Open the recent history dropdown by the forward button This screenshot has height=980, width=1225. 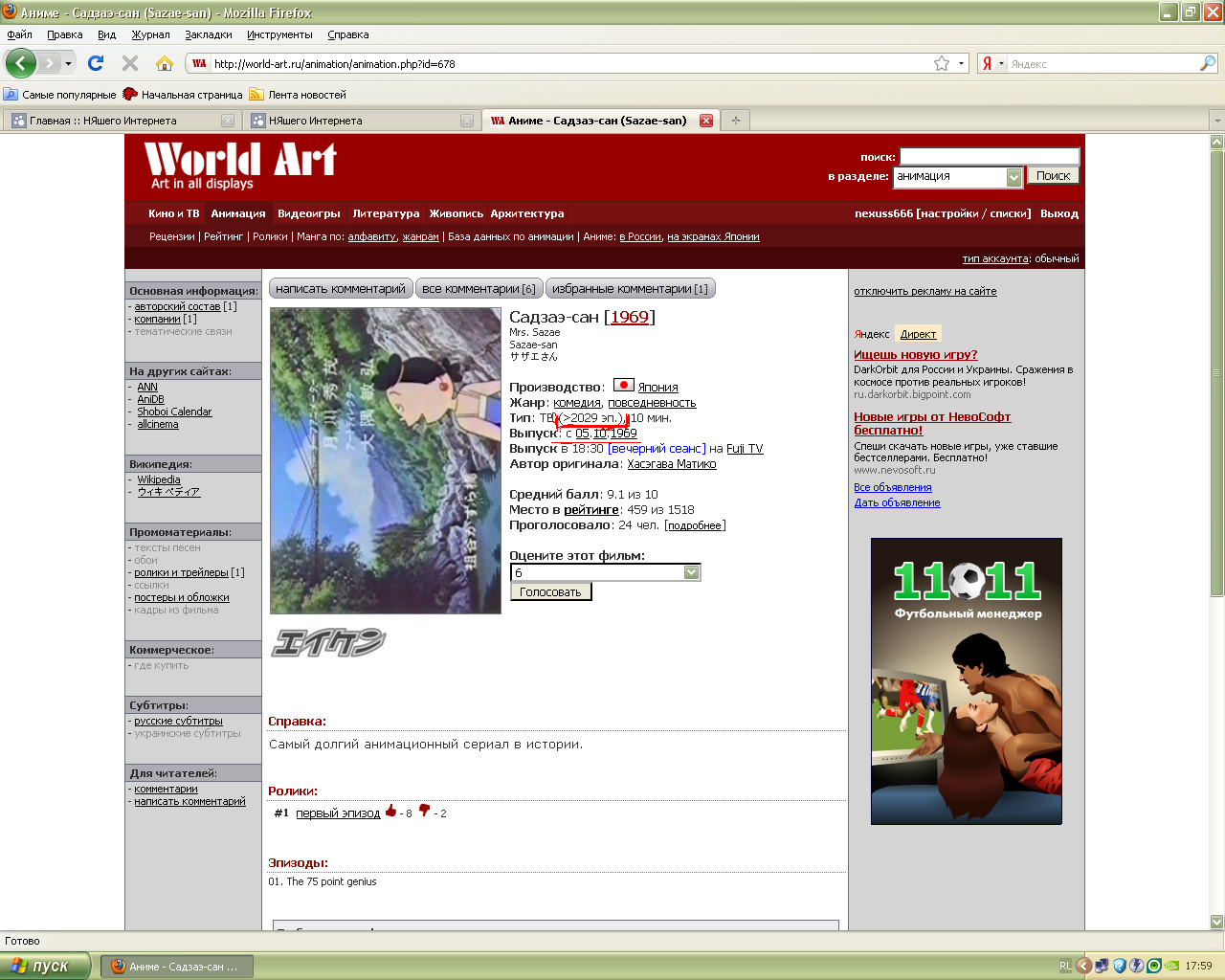pos(68,64)
